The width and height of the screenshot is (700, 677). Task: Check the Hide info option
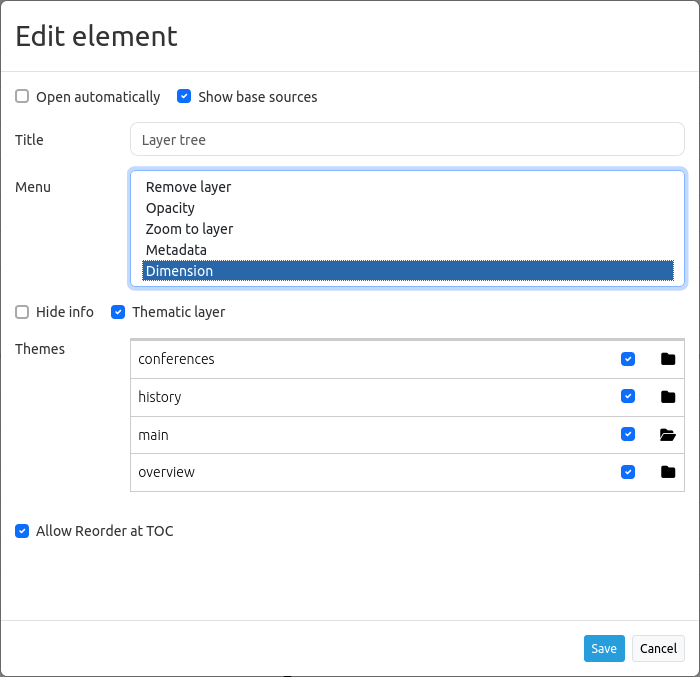(x=22, y=312)
